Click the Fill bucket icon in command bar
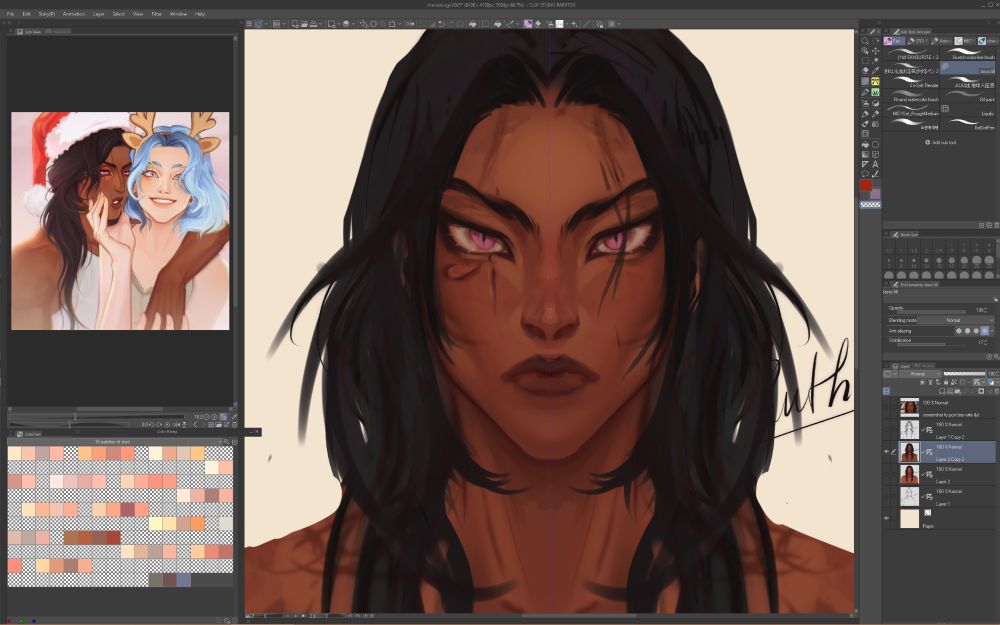The height and width of the screenshot is (625, 1000). pyautogui.click(x=473, y=24)
